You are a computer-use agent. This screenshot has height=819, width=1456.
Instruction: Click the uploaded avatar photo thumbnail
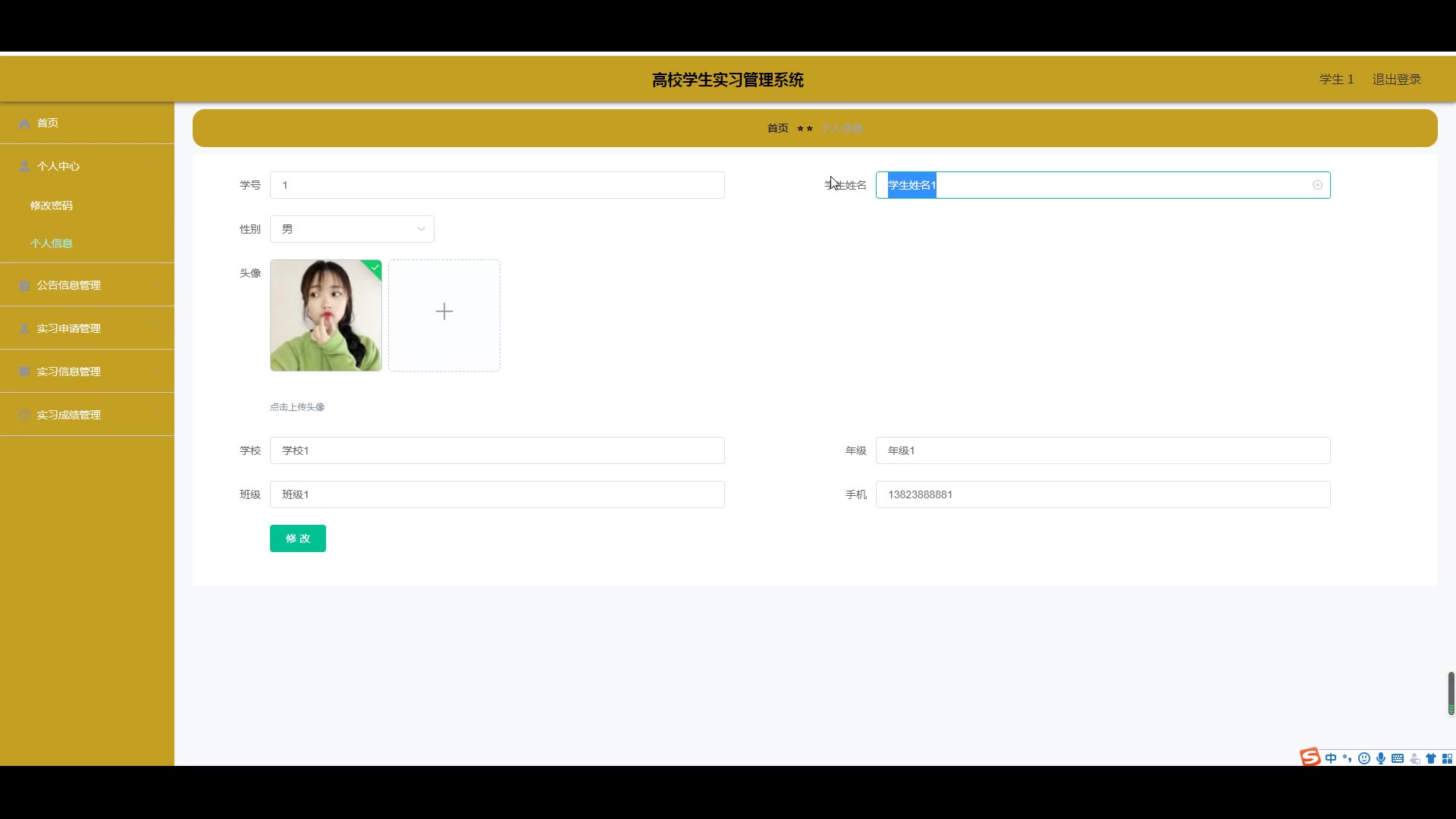click(x=326, y=315)
